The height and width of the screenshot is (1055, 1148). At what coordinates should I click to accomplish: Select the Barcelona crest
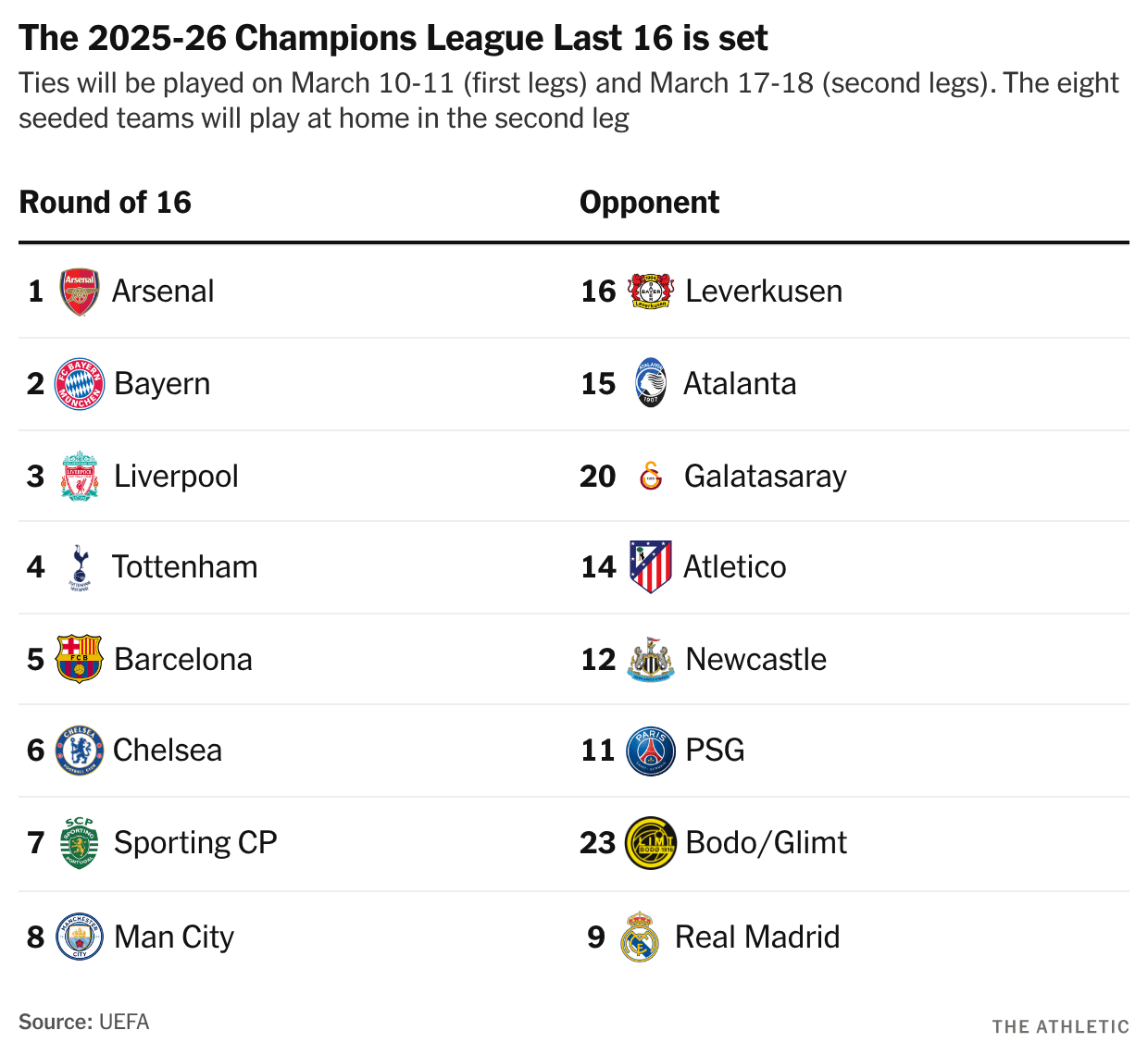(x=80, y=659)
